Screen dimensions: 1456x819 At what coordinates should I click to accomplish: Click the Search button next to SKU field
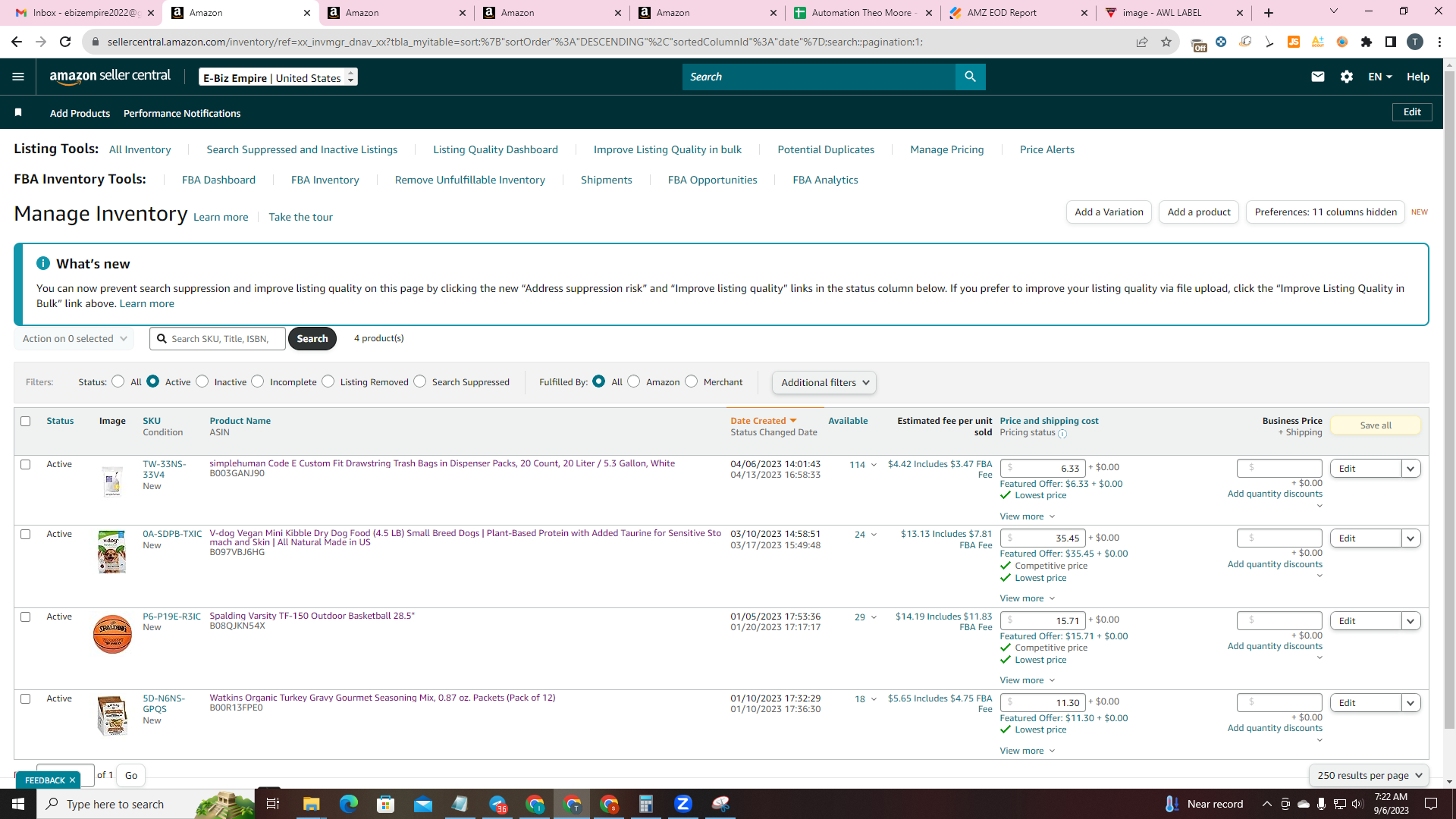(x=312, y=339)
